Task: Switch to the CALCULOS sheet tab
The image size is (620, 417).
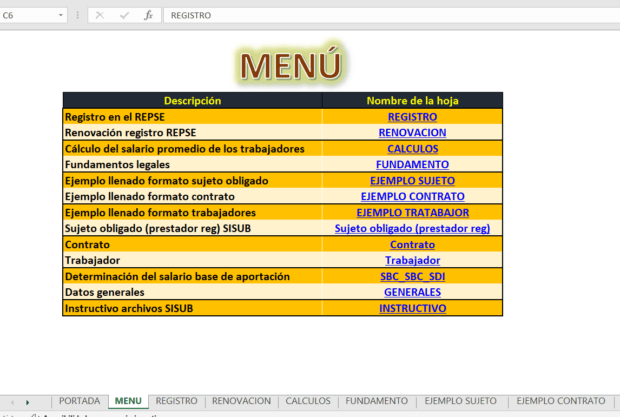Action: point(307,401)
